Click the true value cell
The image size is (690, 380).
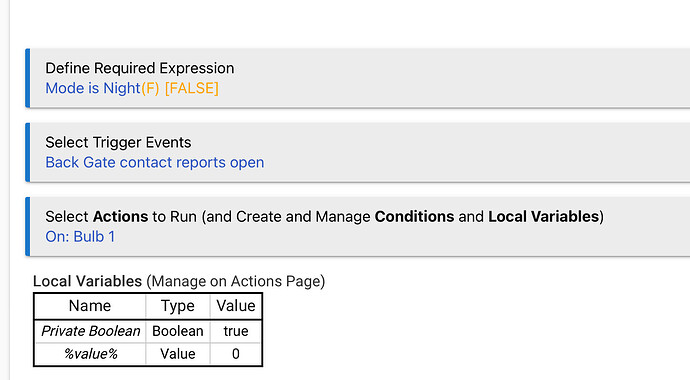tap(236, 331)
